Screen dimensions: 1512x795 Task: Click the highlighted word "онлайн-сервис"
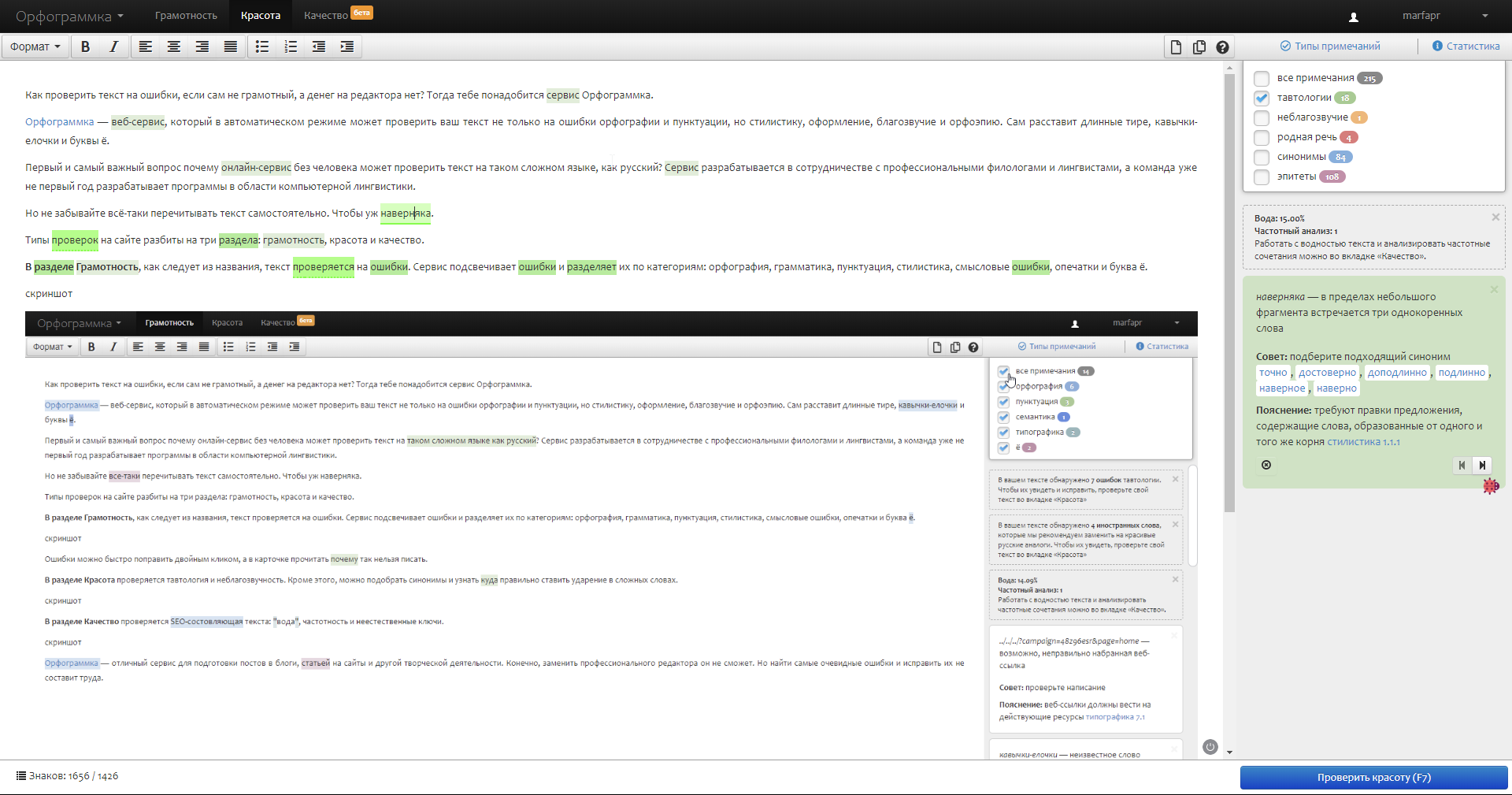(x=256, y=168)
